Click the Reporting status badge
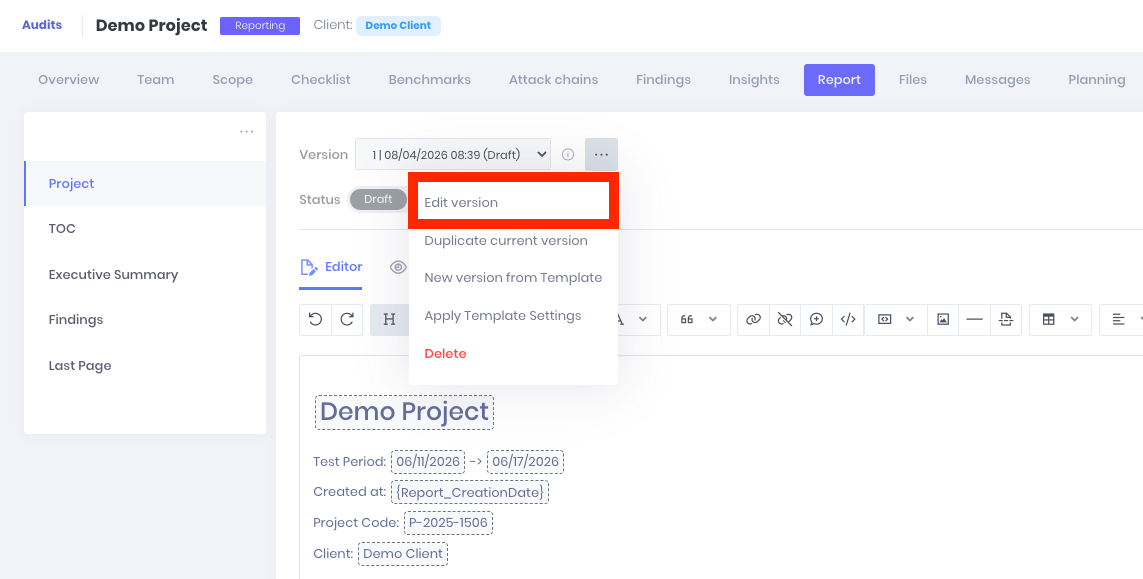 point(260,26)
